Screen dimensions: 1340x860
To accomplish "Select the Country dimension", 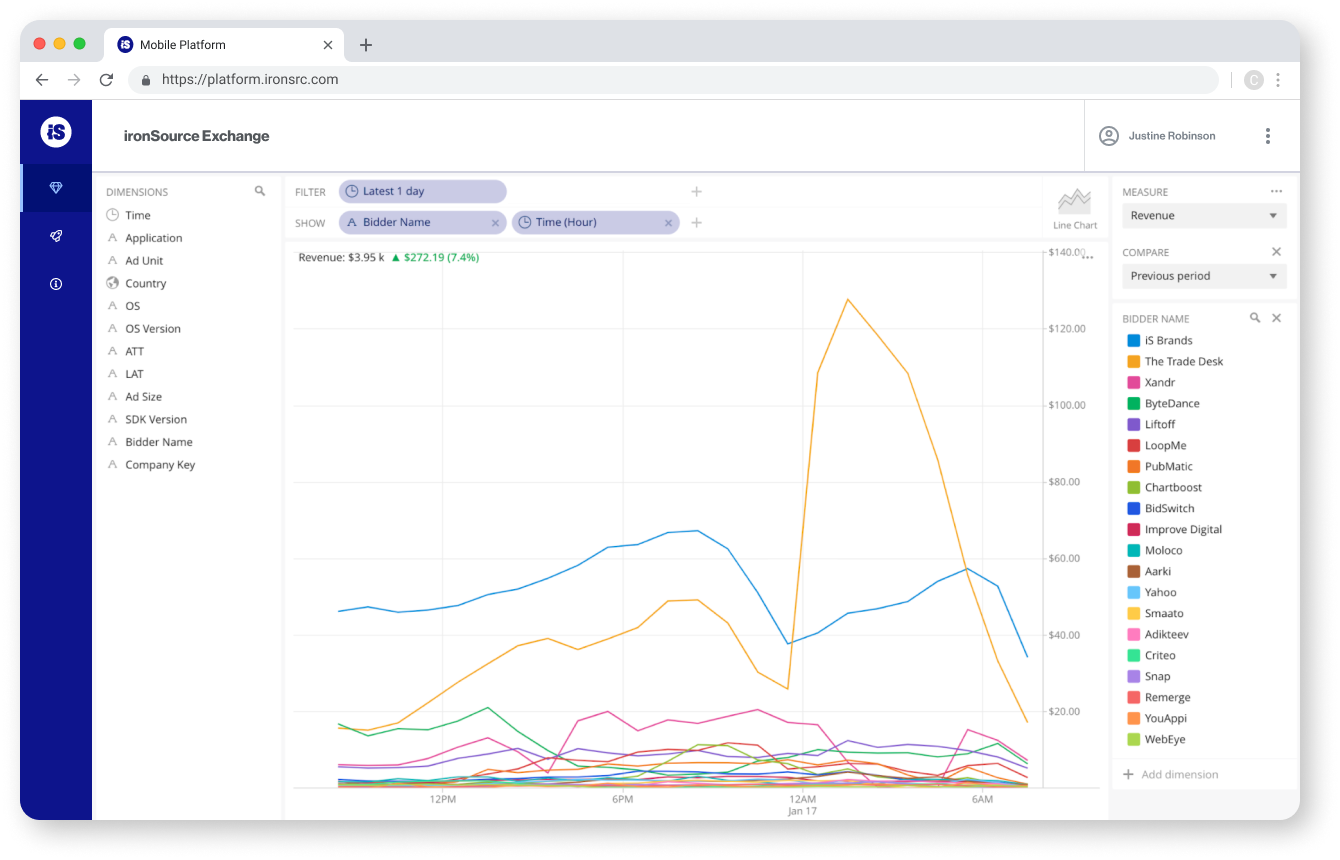I will (146, 284).
